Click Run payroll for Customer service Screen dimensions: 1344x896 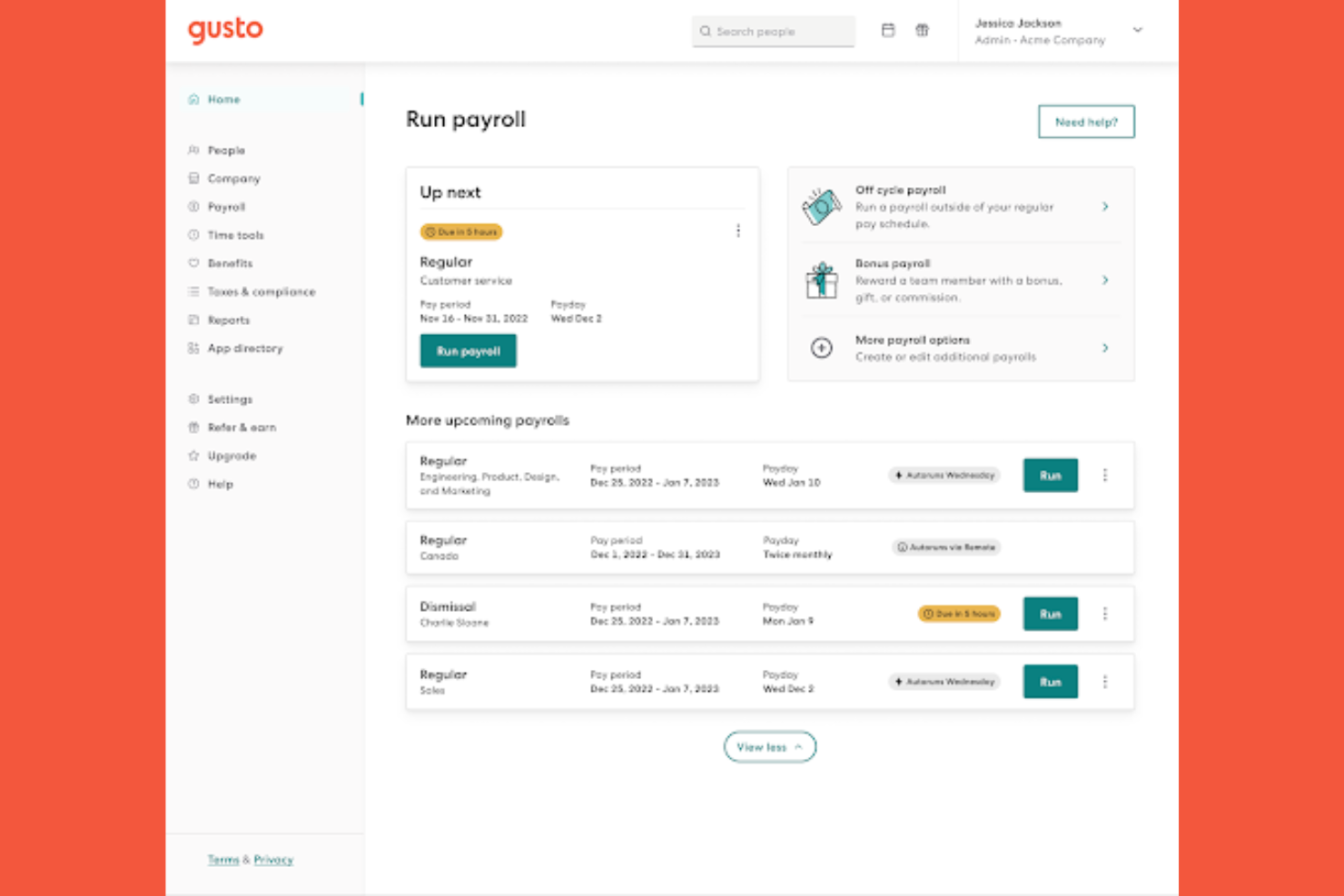(468, 350)
